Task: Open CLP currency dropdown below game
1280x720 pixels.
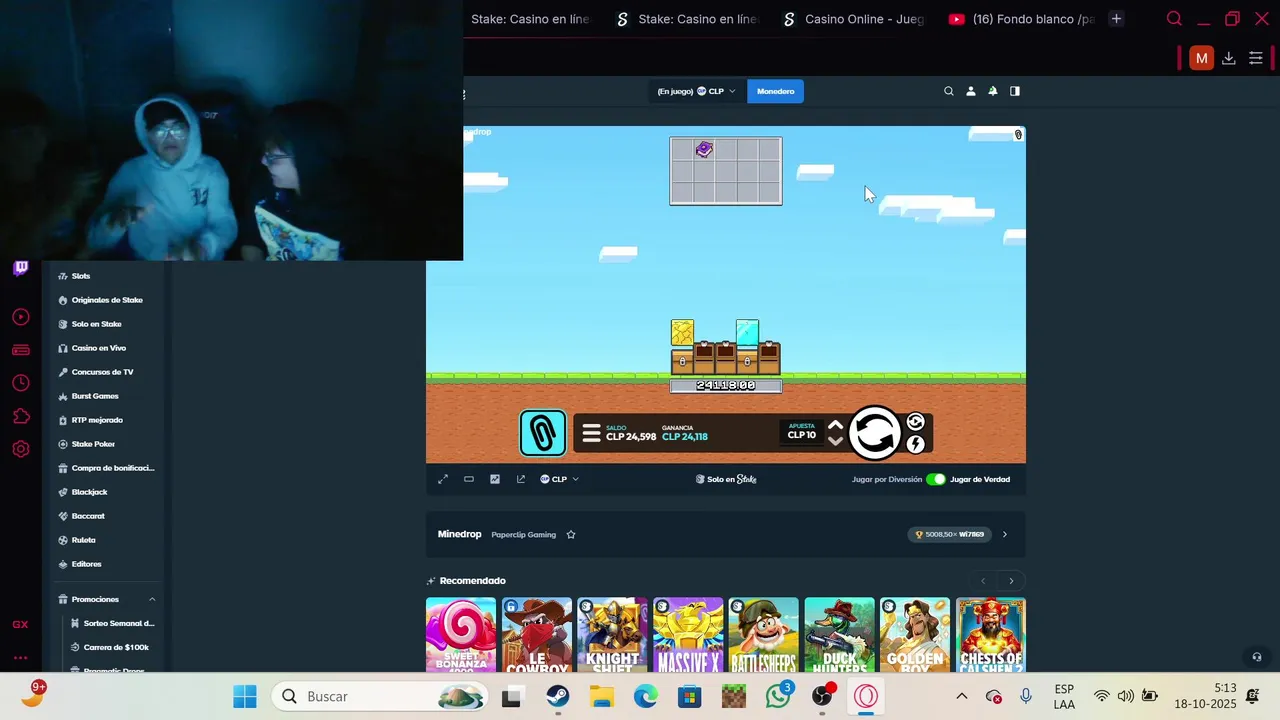Action: click(559, 479)
